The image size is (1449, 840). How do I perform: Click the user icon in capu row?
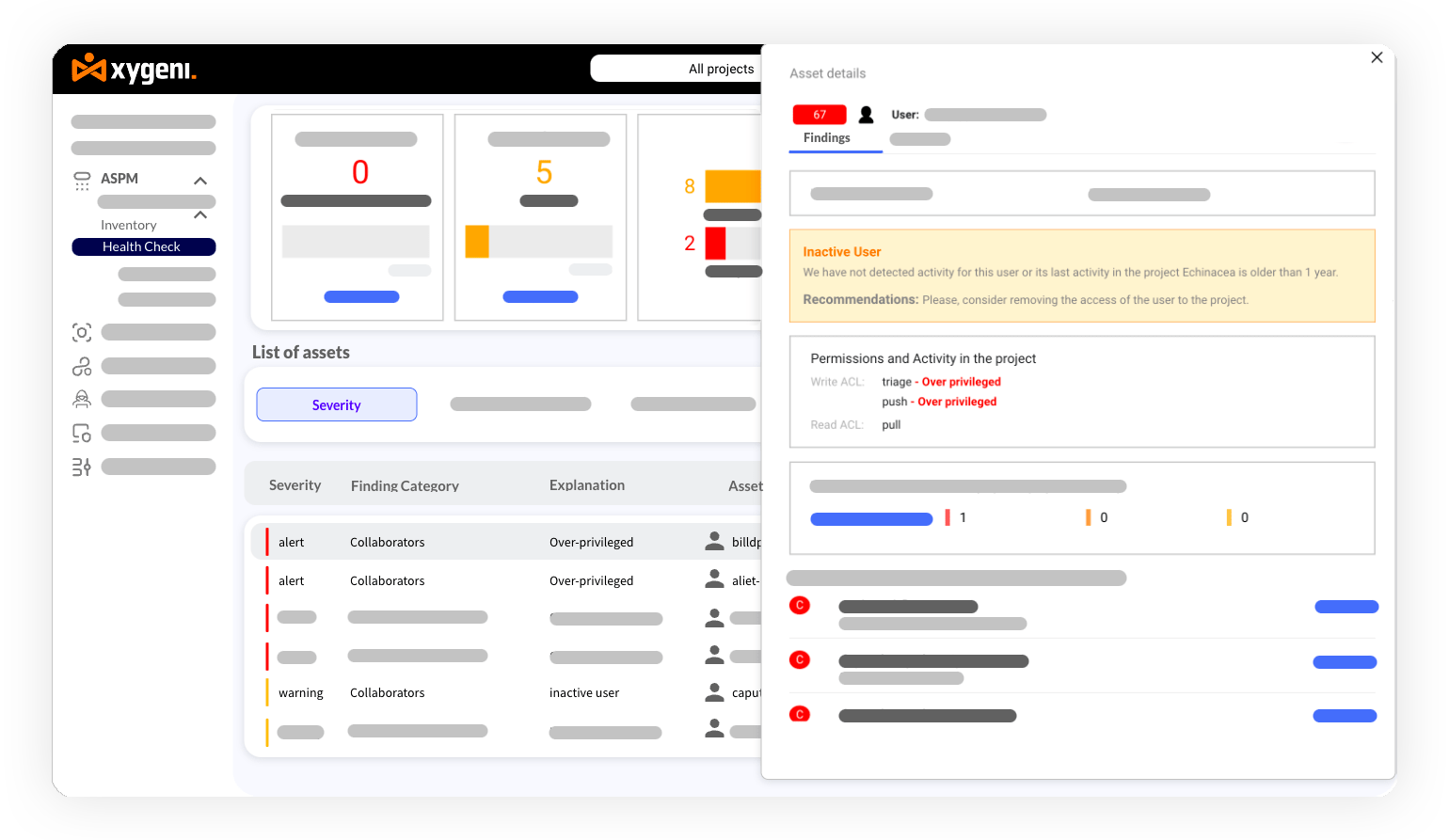[x=715, y=691]
